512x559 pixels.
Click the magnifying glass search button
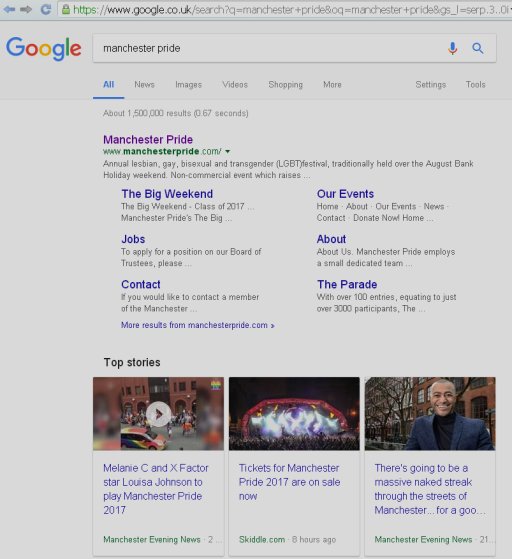tap(478, 48)
